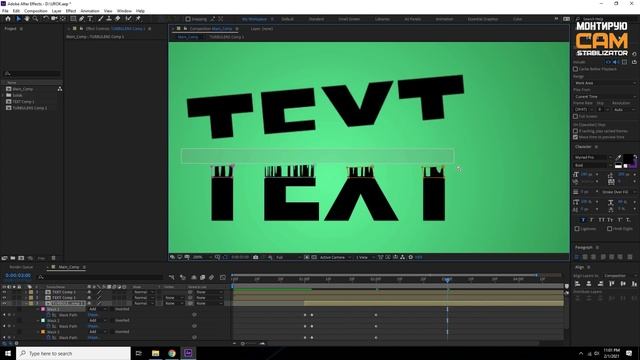Switch to TURBULENS Comp 1 viewer tab

[227, 37]
